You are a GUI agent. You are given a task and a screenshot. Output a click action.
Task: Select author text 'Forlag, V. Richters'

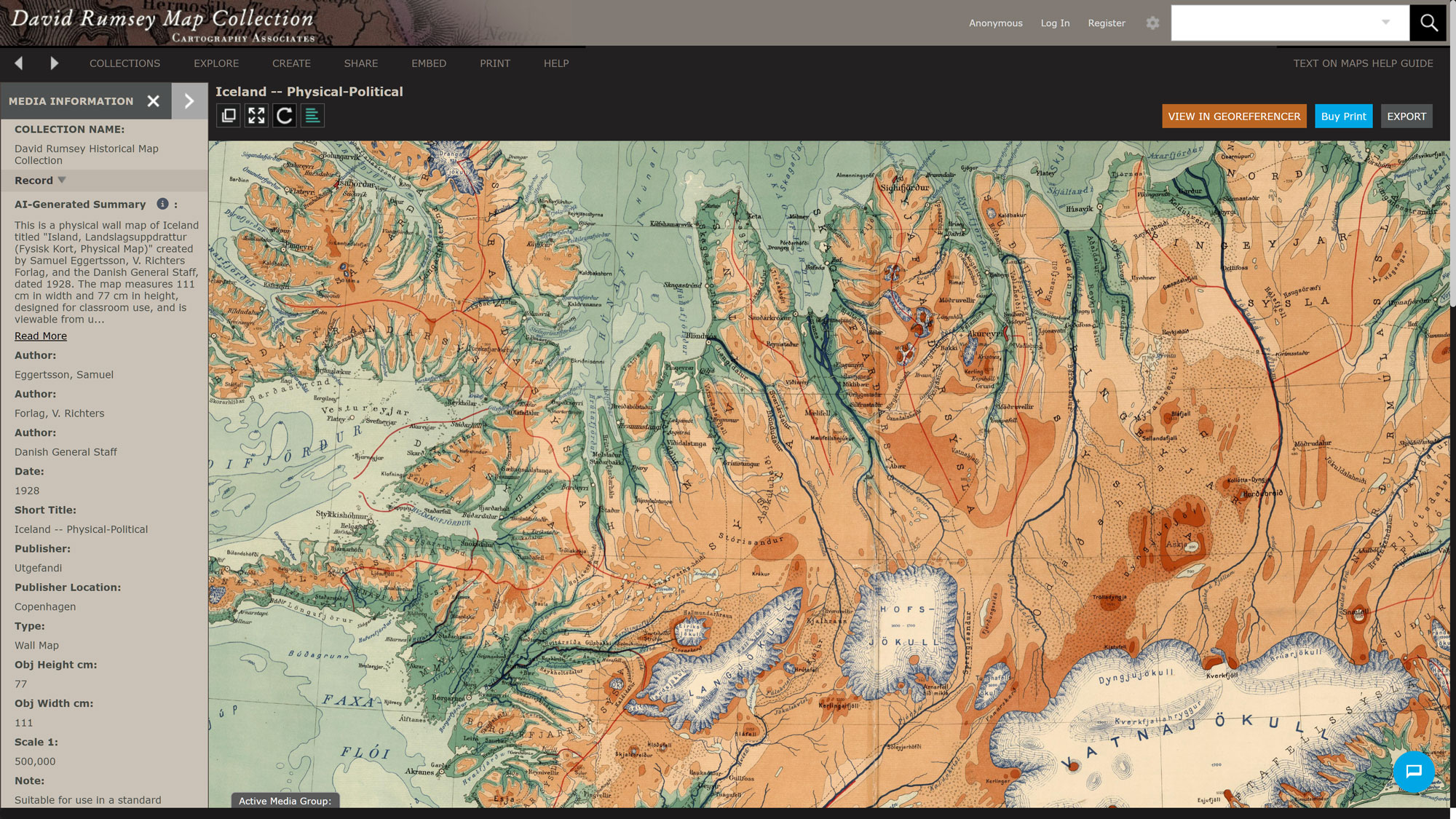tap(60, 414)
